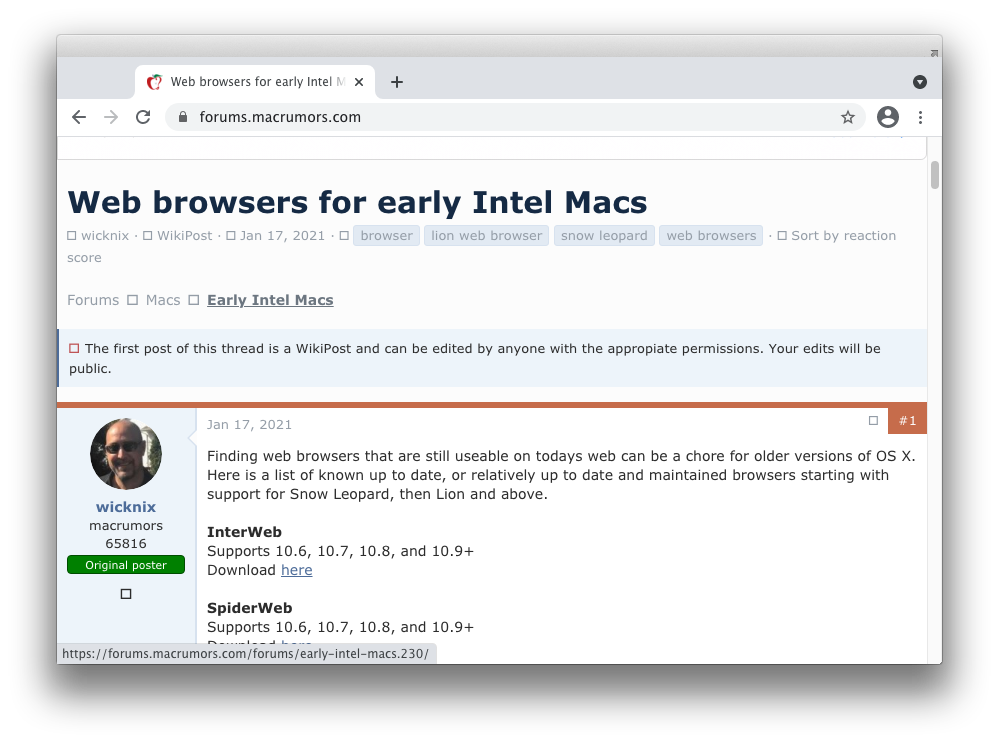Reload the page with the refresh icon
Viewport: 999px width, 743px height.
tap(143, 117)
